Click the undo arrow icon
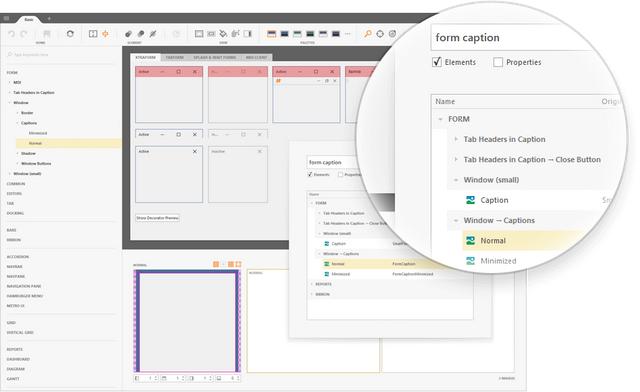The image size is (640, 392). point(11,34)
